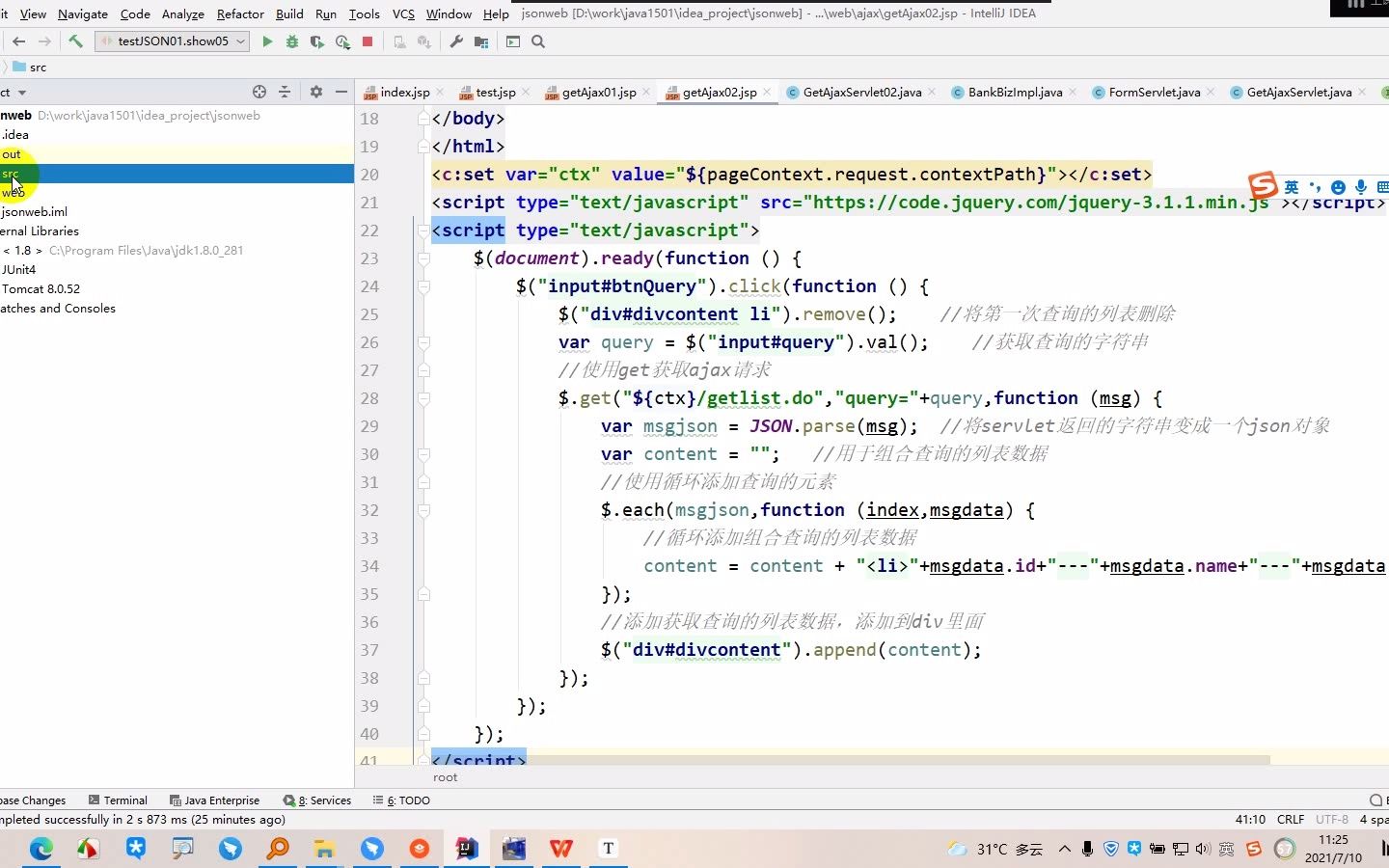
Task: Select the out folder in tree
Action: click(x=177, y=154)
